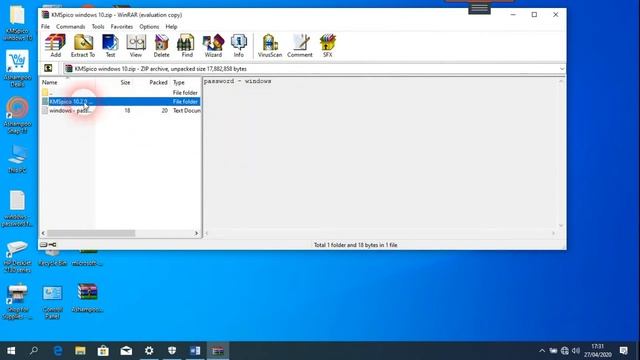Click the network icon in the system tray
This screenshot has height=360, width=640.
[x=564, y=351]
